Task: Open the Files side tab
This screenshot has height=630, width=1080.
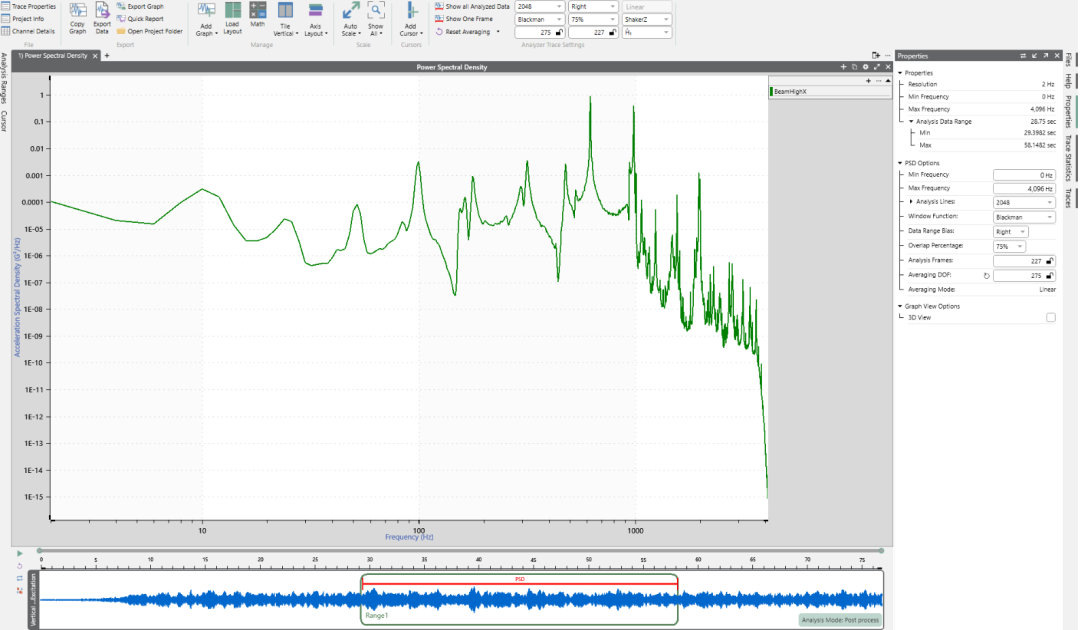Action: 1068,60
